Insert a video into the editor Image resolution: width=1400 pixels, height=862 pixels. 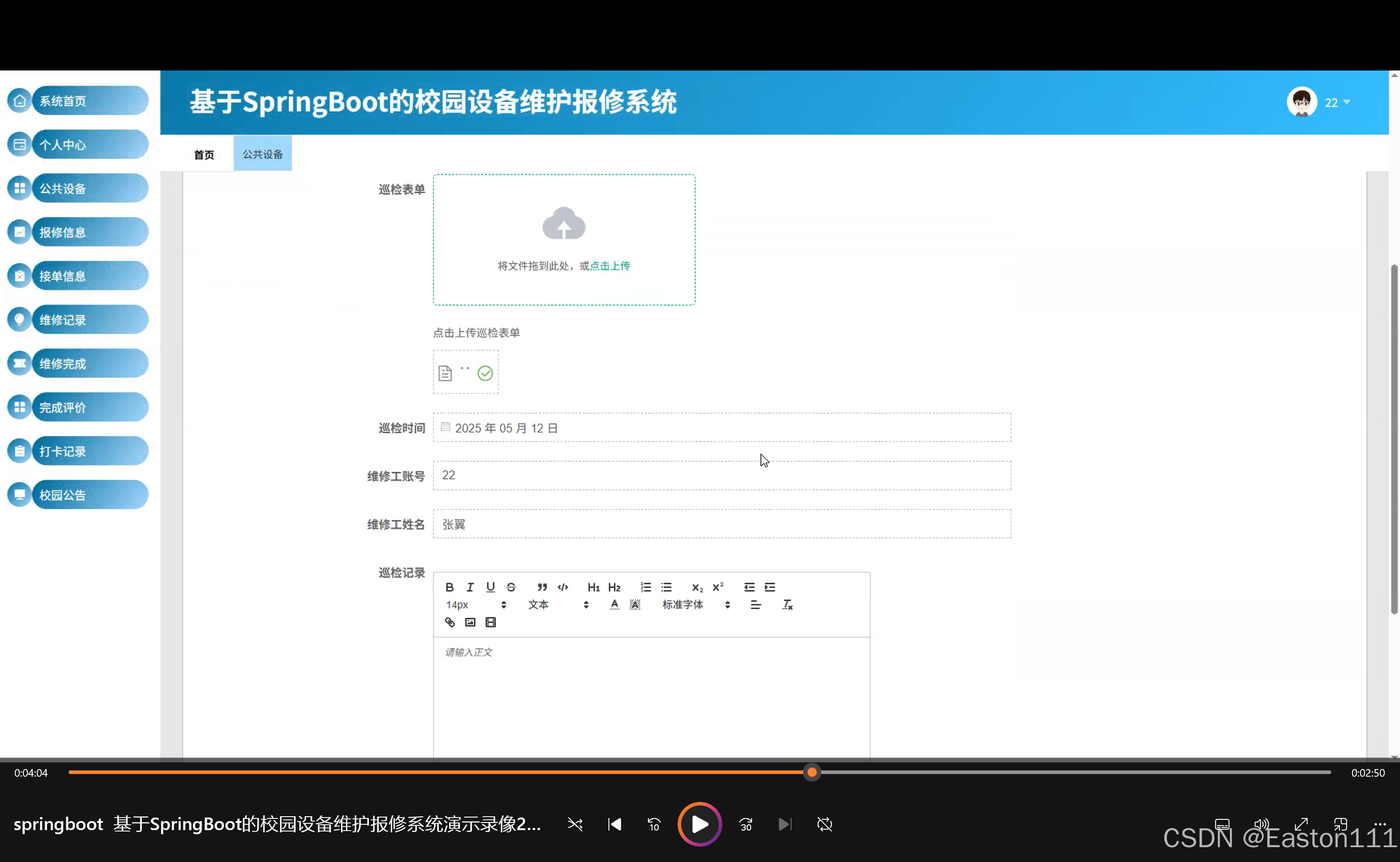point(490,622)
